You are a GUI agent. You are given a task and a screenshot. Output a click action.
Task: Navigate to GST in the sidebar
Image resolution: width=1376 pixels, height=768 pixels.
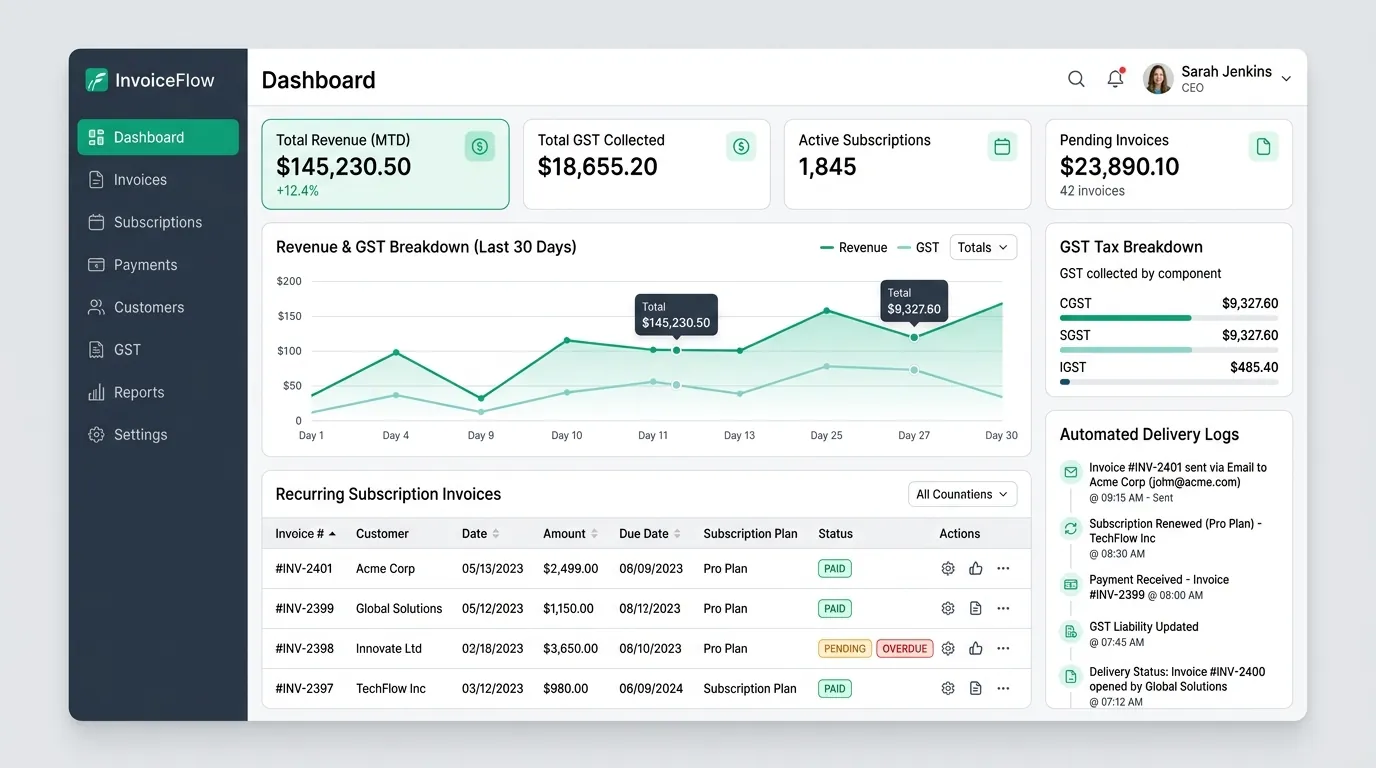click(158, 350)
